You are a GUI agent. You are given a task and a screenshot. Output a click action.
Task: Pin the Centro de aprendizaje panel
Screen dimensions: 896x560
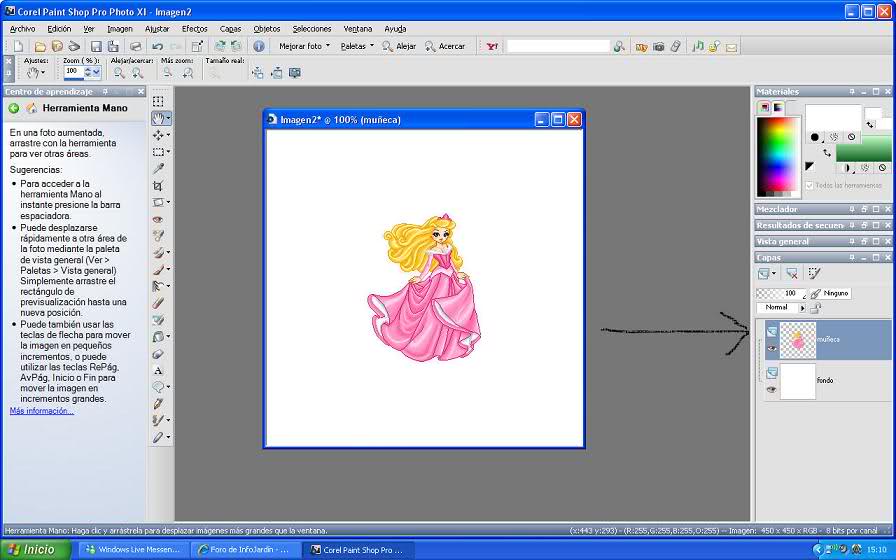105,91
